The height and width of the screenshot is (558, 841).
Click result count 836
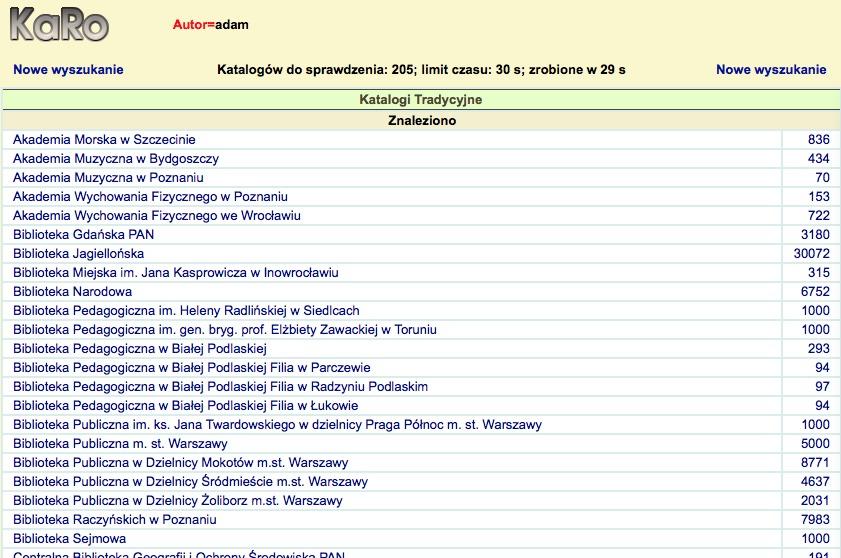[x=818, y=140]
